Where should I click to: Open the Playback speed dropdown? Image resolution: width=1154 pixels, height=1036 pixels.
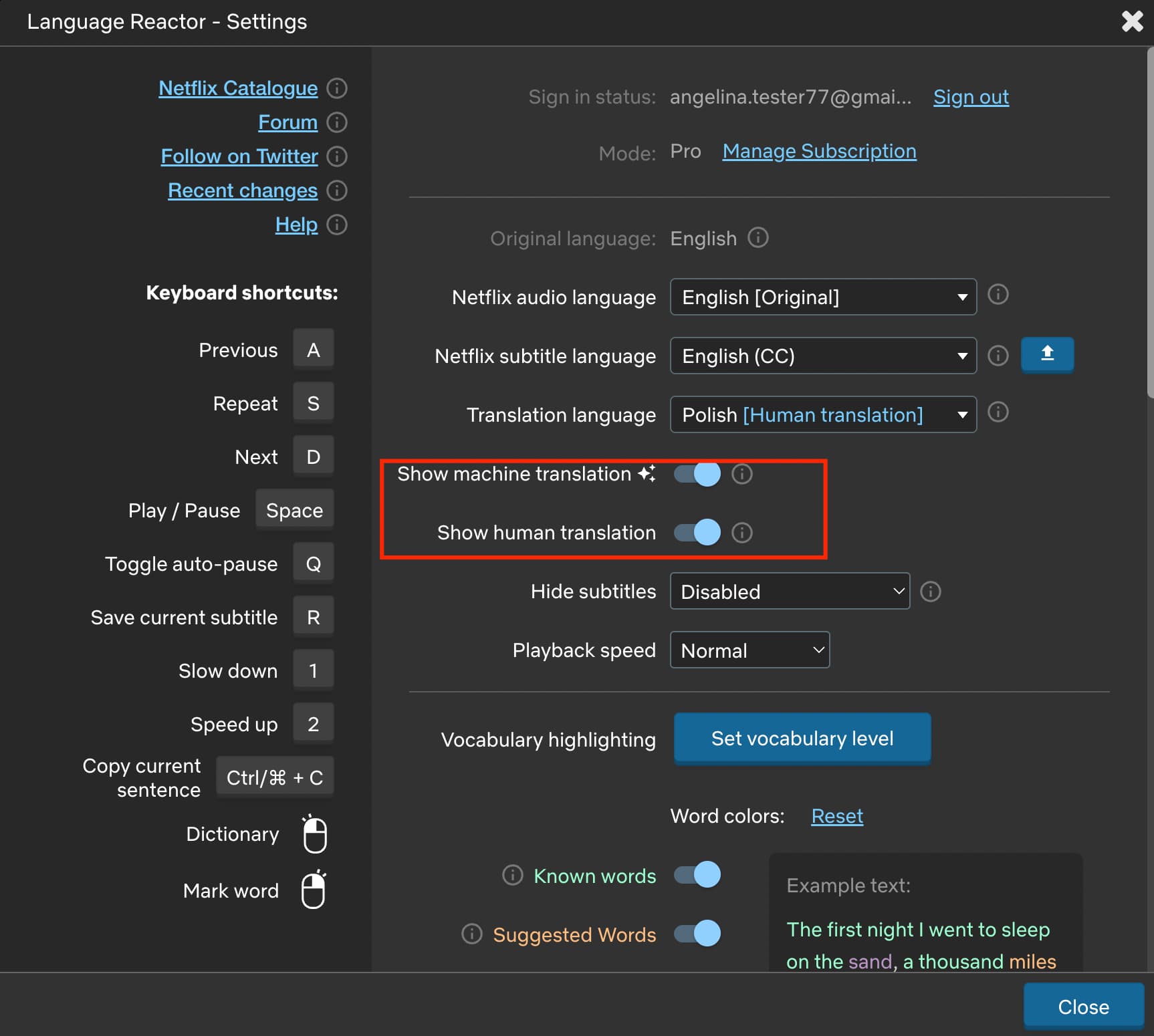tap(749, 650)
